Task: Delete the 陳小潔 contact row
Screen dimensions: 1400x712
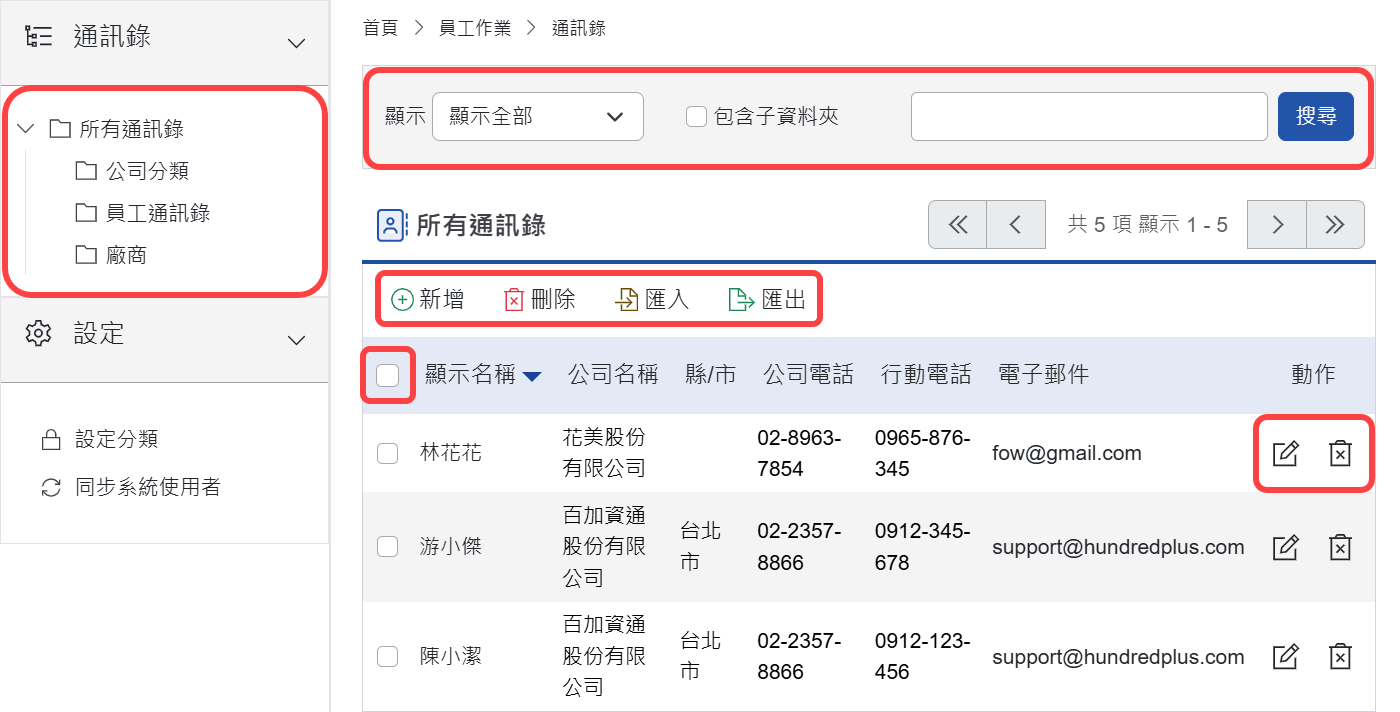Action: click(x=1340, y=657)
